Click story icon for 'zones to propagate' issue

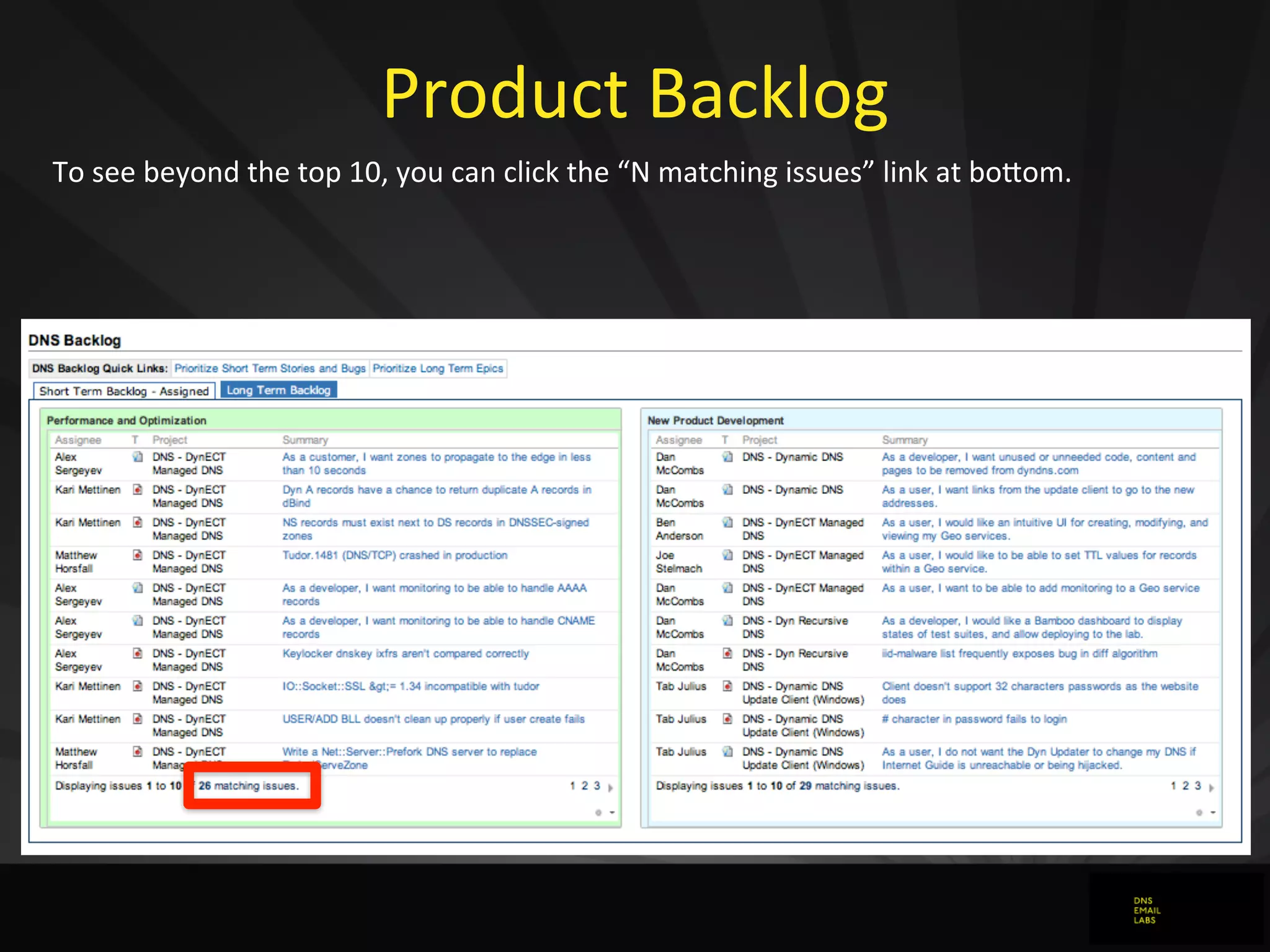point(138,457)
